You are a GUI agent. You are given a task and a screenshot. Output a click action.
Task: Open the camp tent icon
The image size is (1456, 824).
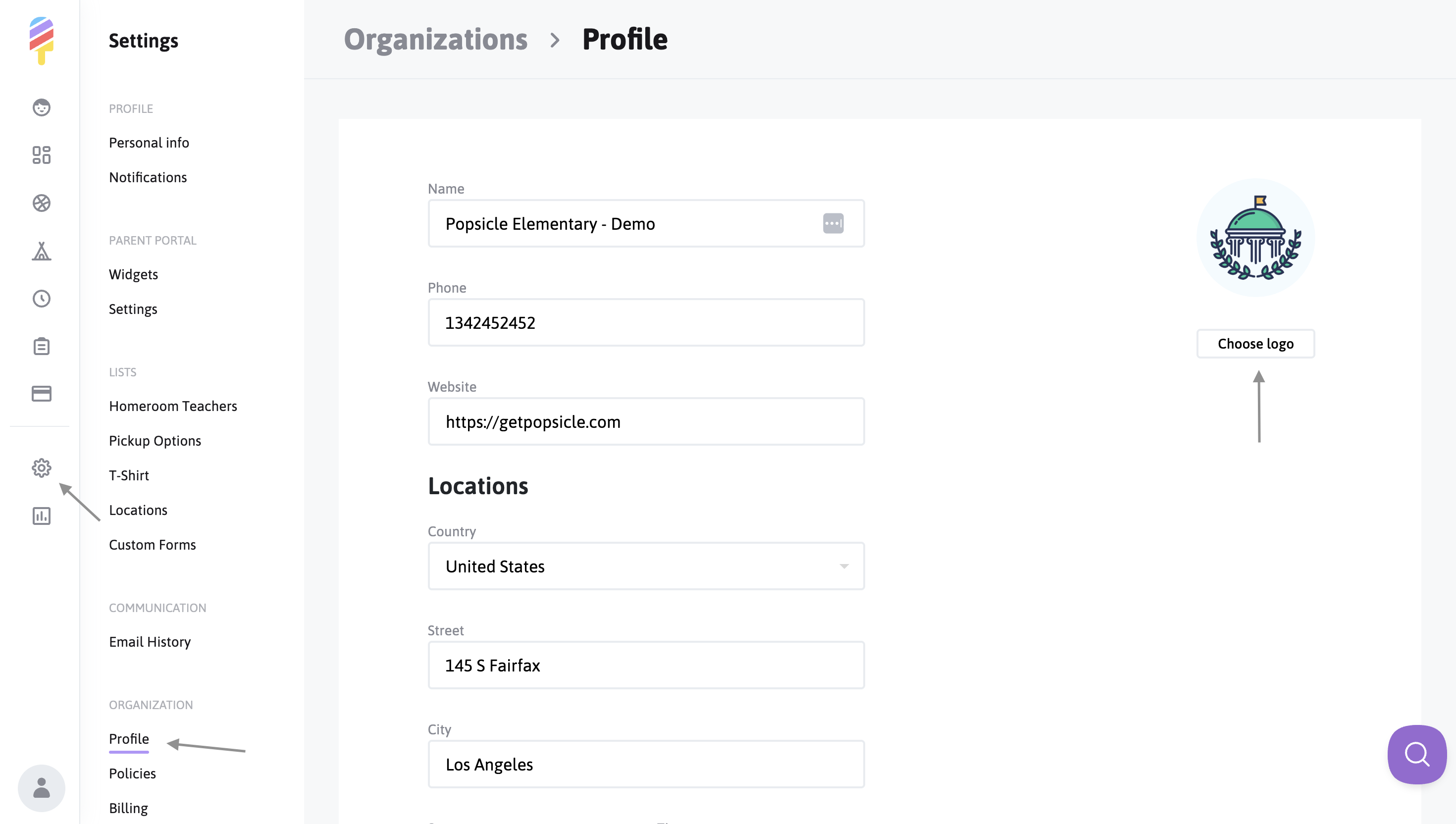tap(41, 251)
